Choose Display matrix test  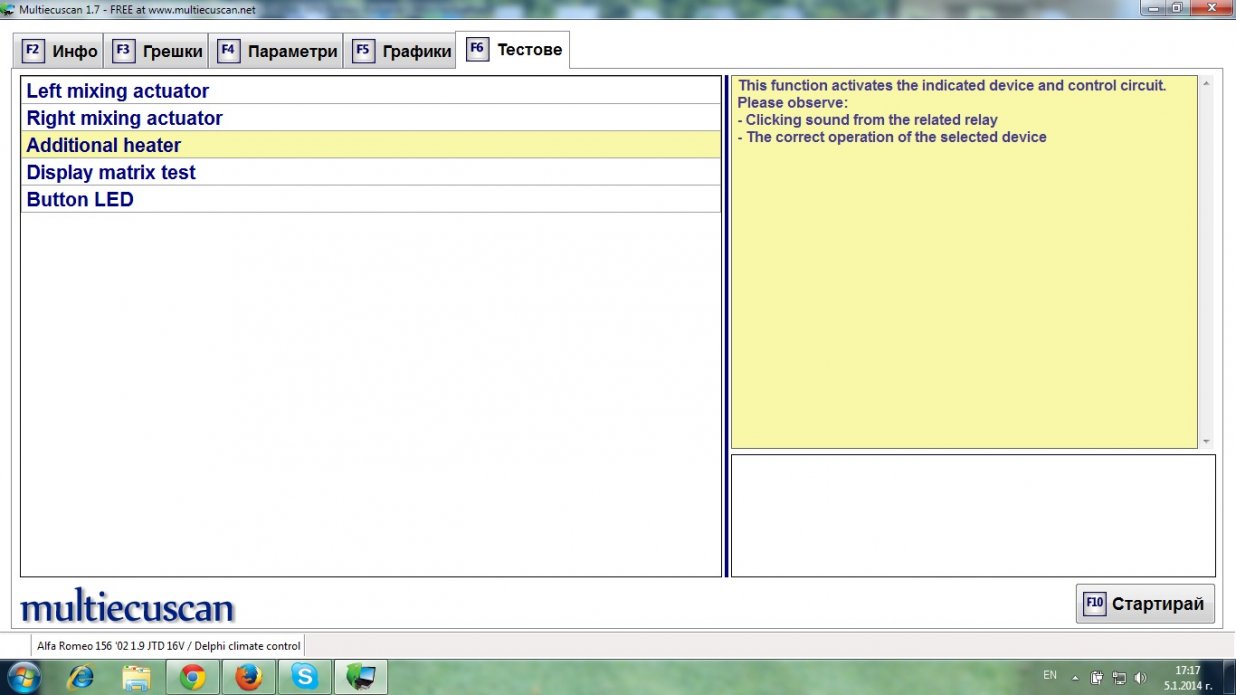click(370, 172)
